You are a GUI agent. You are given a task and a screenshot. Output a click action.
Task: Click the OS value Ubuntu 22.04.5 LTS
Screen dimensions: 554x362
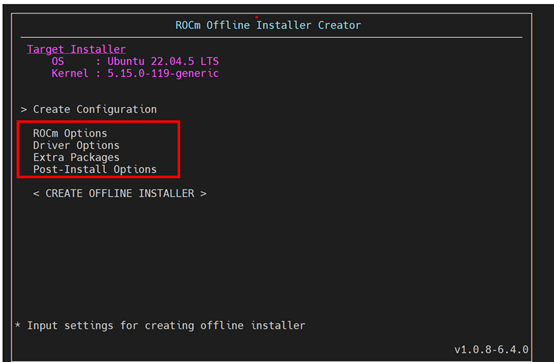tap(163, 61)
